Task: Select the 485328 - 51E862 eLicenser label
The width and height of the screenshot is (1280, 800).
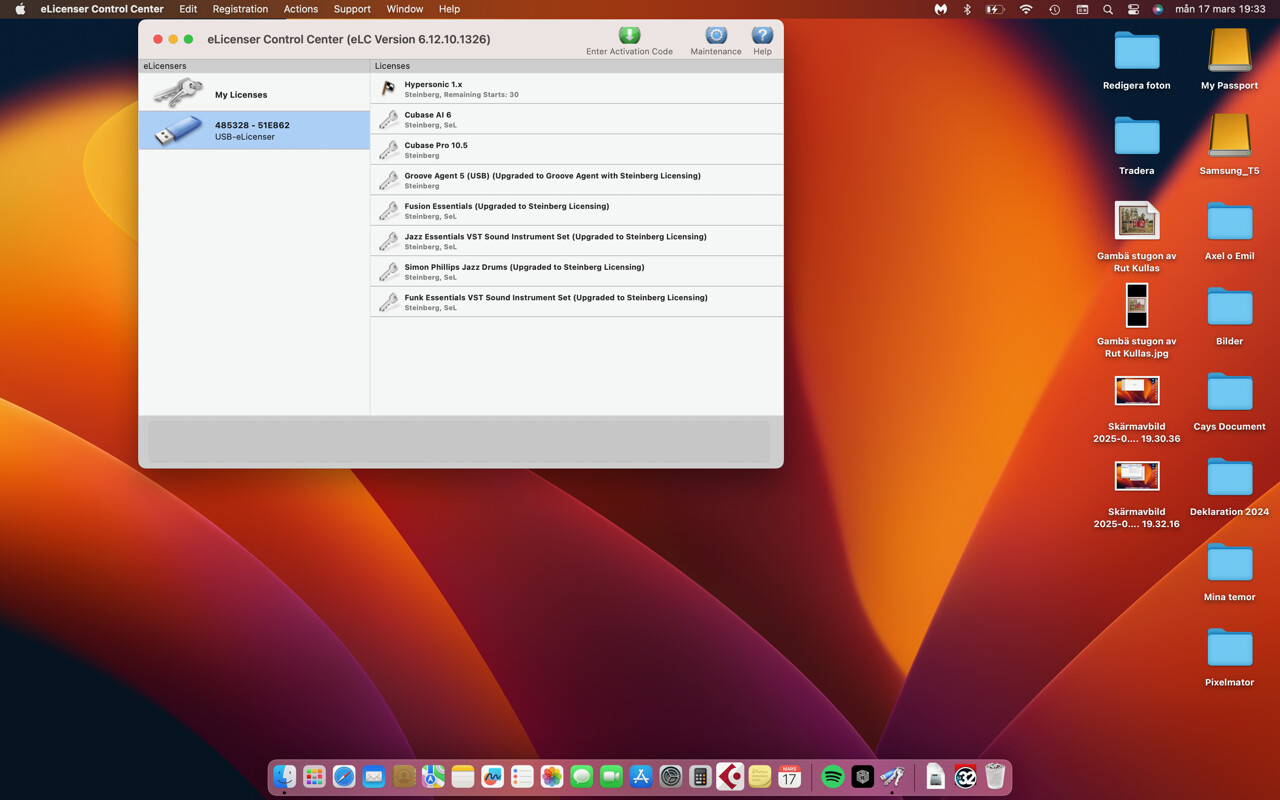Action: 252,125
